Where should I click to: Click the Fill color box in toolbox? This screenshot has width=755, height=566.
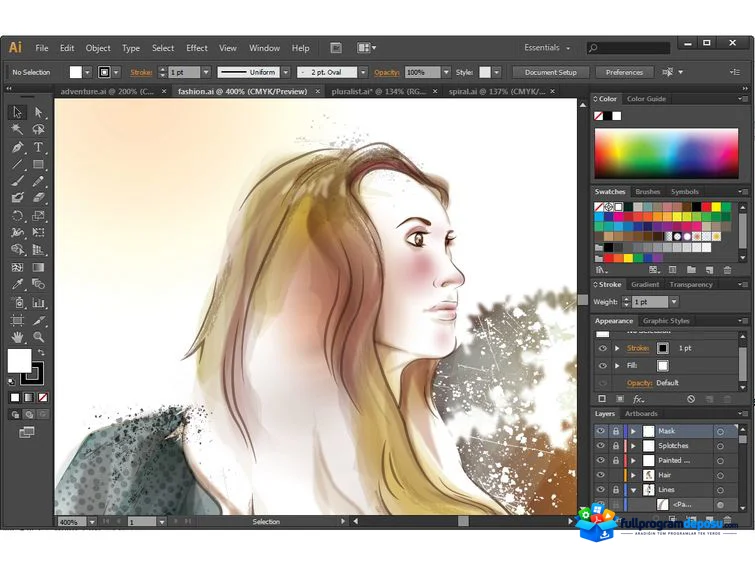click(x=19, y=360)
